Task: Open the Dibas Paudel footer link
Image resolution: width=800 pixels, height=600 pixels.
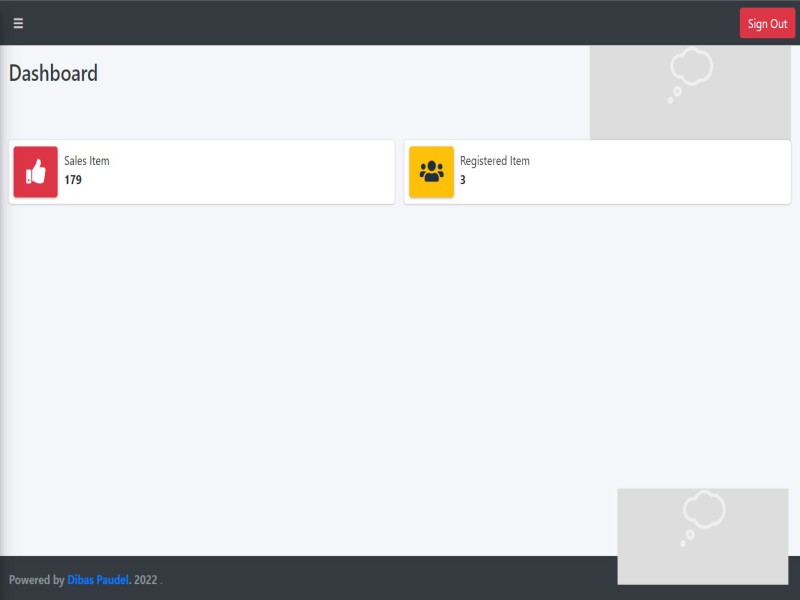Action: (98, 580)
